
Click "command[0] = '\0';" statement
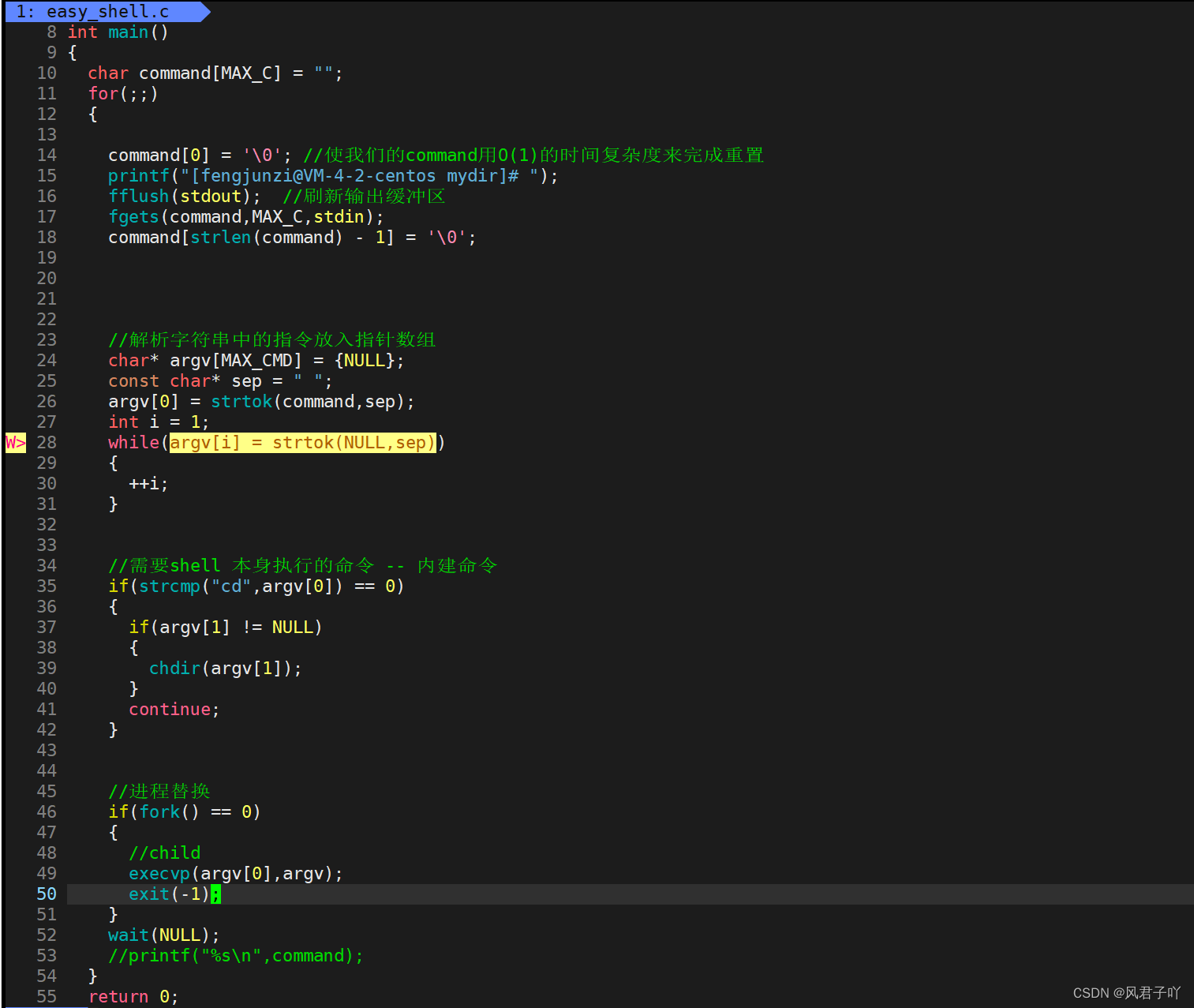[200, 155]
